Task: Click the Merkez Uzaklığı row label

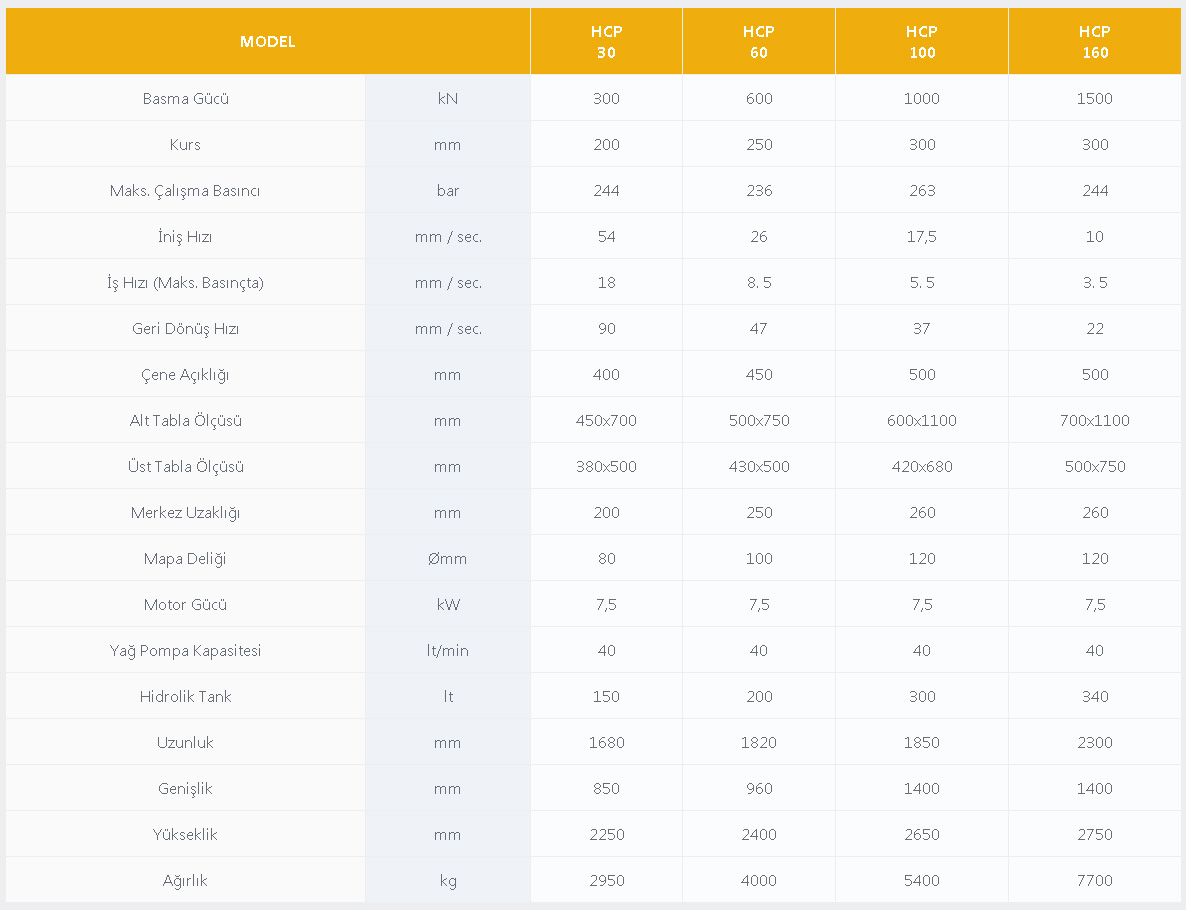Action: pyautogui.click(x=185, y=513)
